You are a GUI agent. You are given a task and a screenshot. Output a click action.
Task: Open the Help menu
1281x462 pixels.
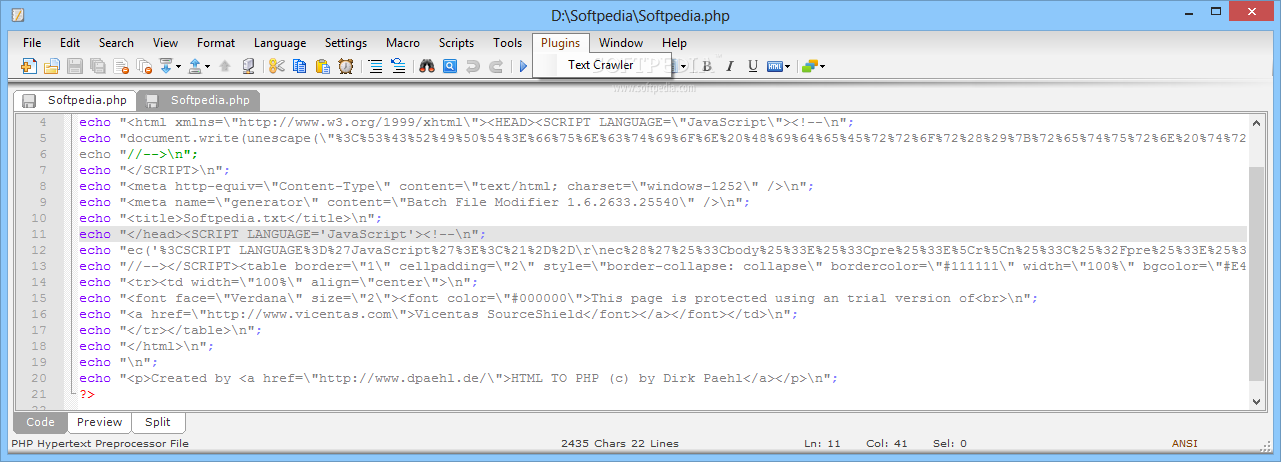[675, 43]
